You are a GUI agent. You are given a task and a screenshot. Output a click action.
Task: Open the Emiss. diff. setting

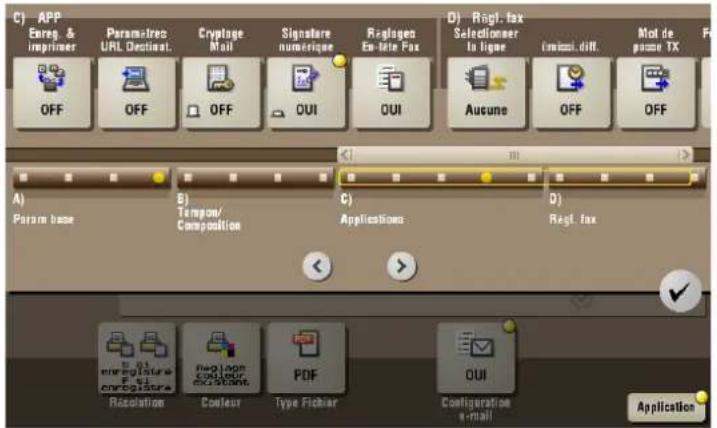click(x=571, y=92)
